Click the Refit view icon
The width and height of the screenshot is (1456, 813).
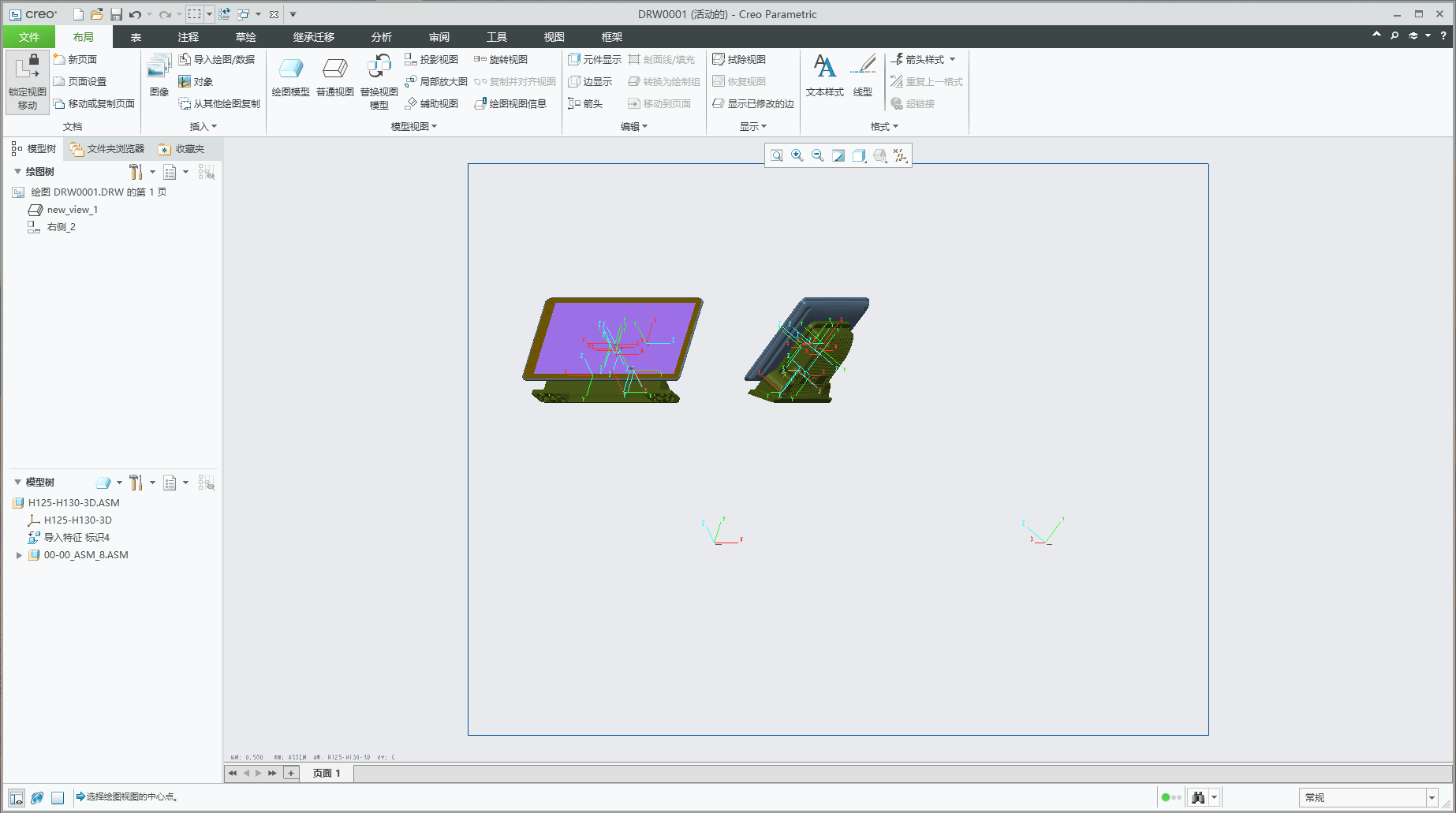[x=777, y=155]
